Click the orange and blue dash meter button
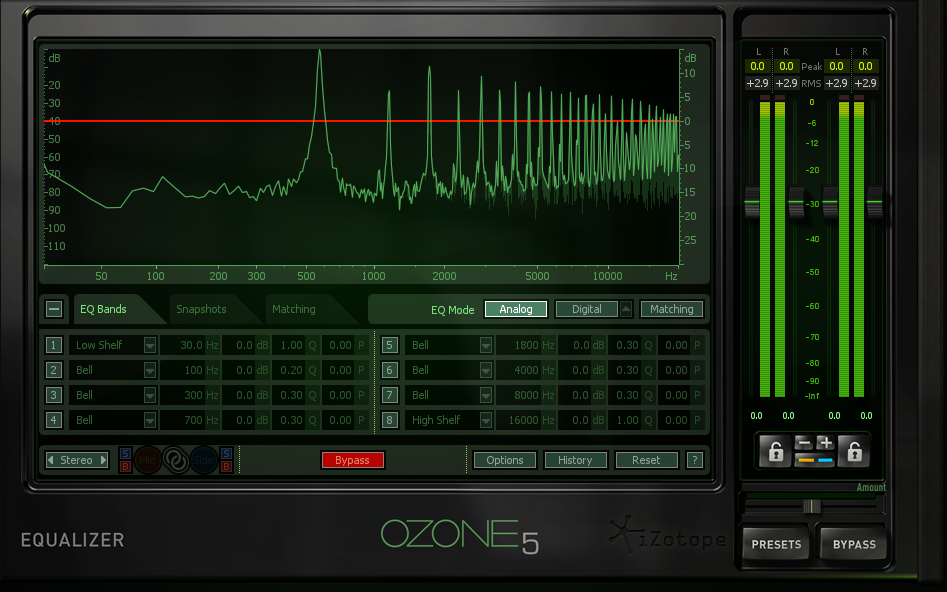 (815, 460)
